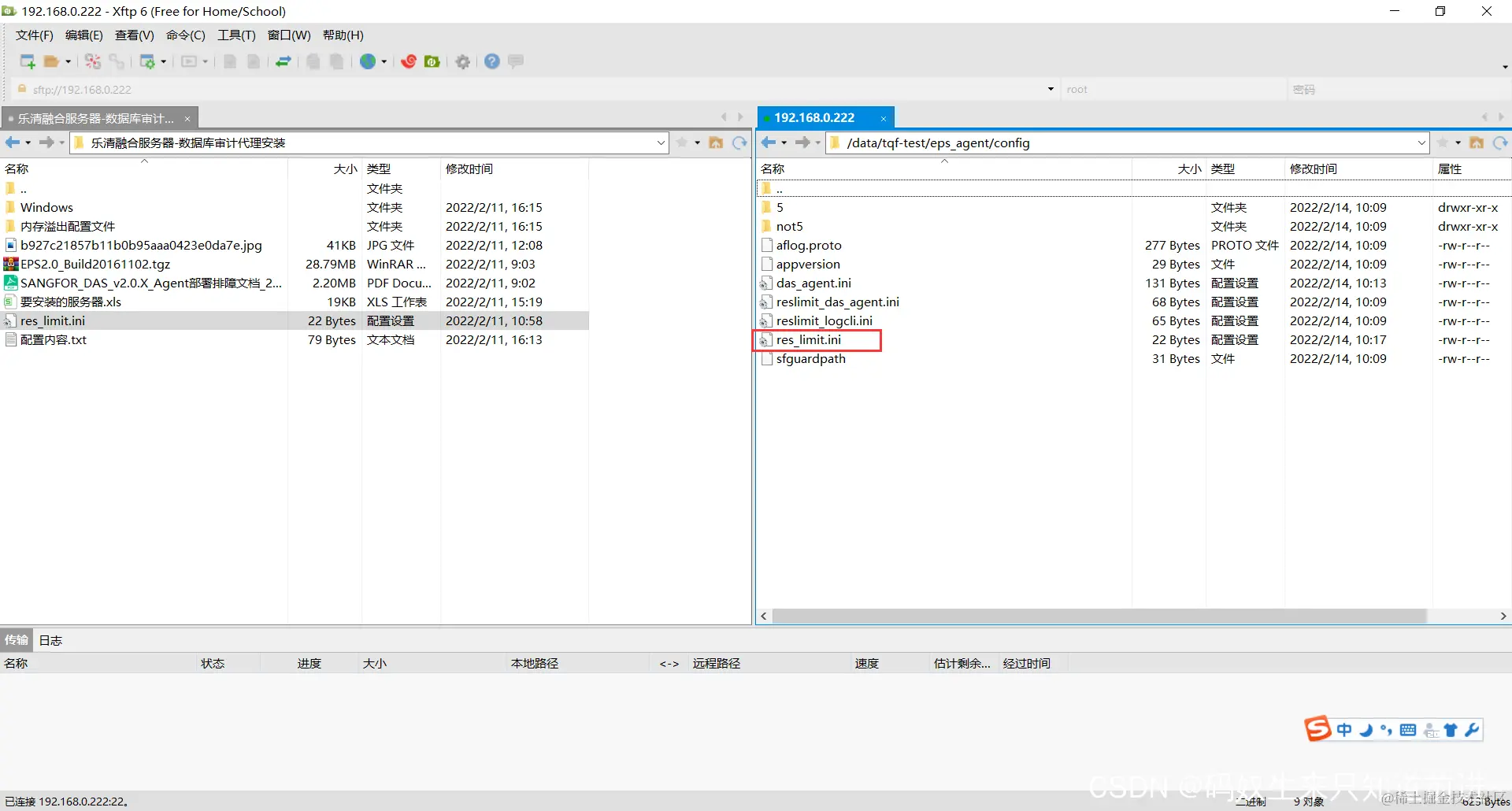Click the 密码 password field
Viewport: 1512px width, 811px height.
[1398, 89]
